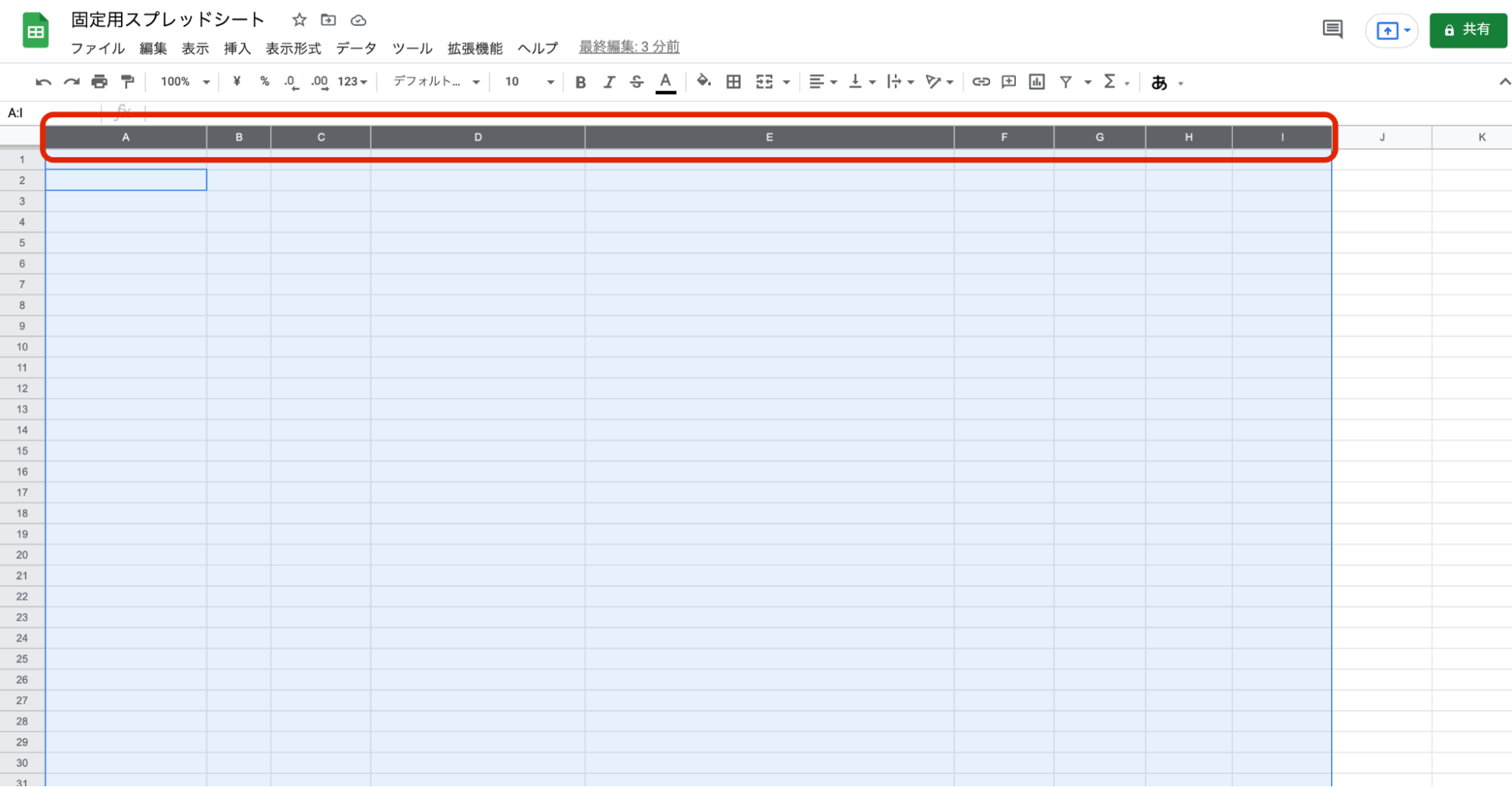Open font size 10 dropdown
Screen dimensions: 1512x787
[529, 82]
